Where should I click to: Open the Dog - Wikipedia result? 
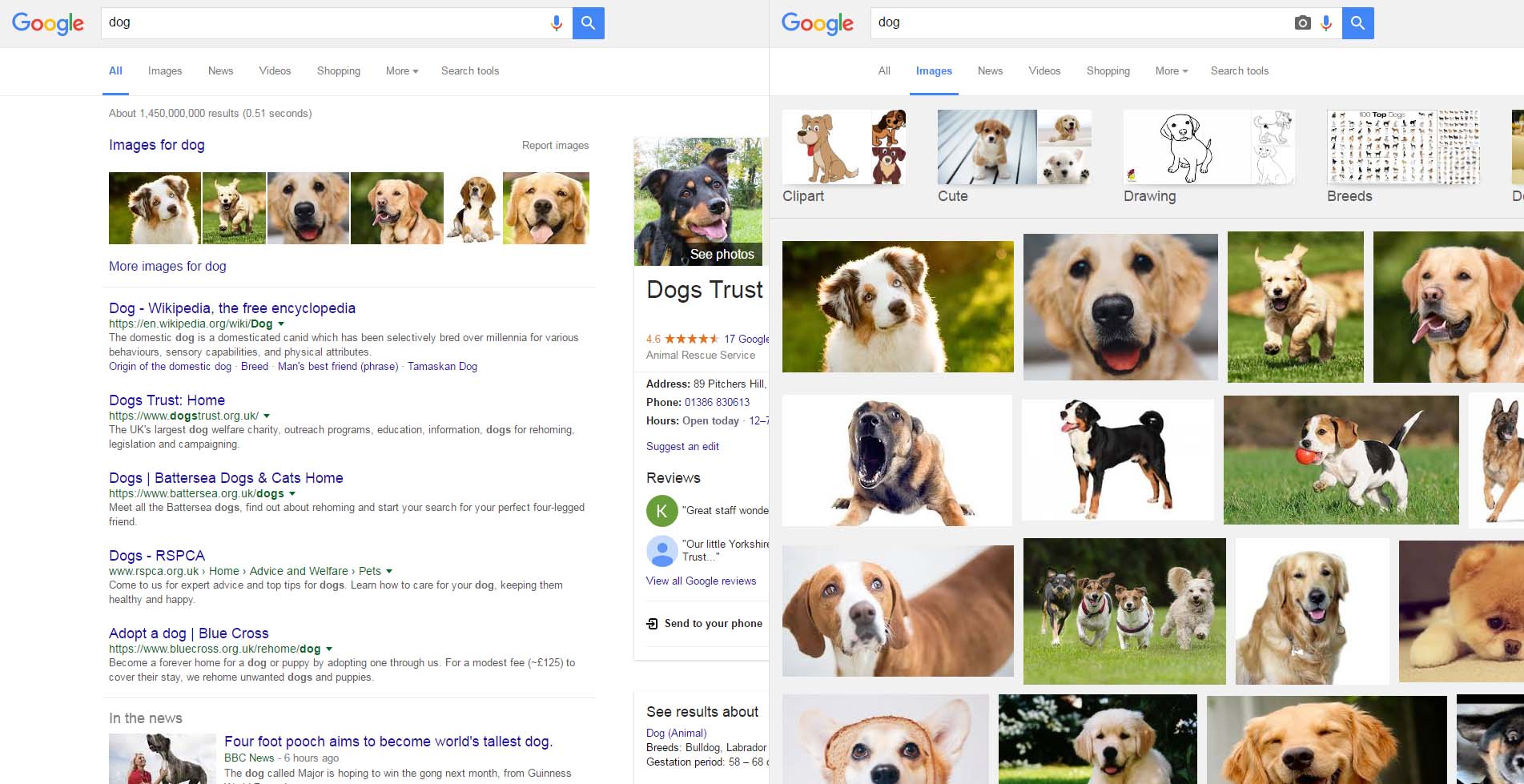click(x=232, y=308)
